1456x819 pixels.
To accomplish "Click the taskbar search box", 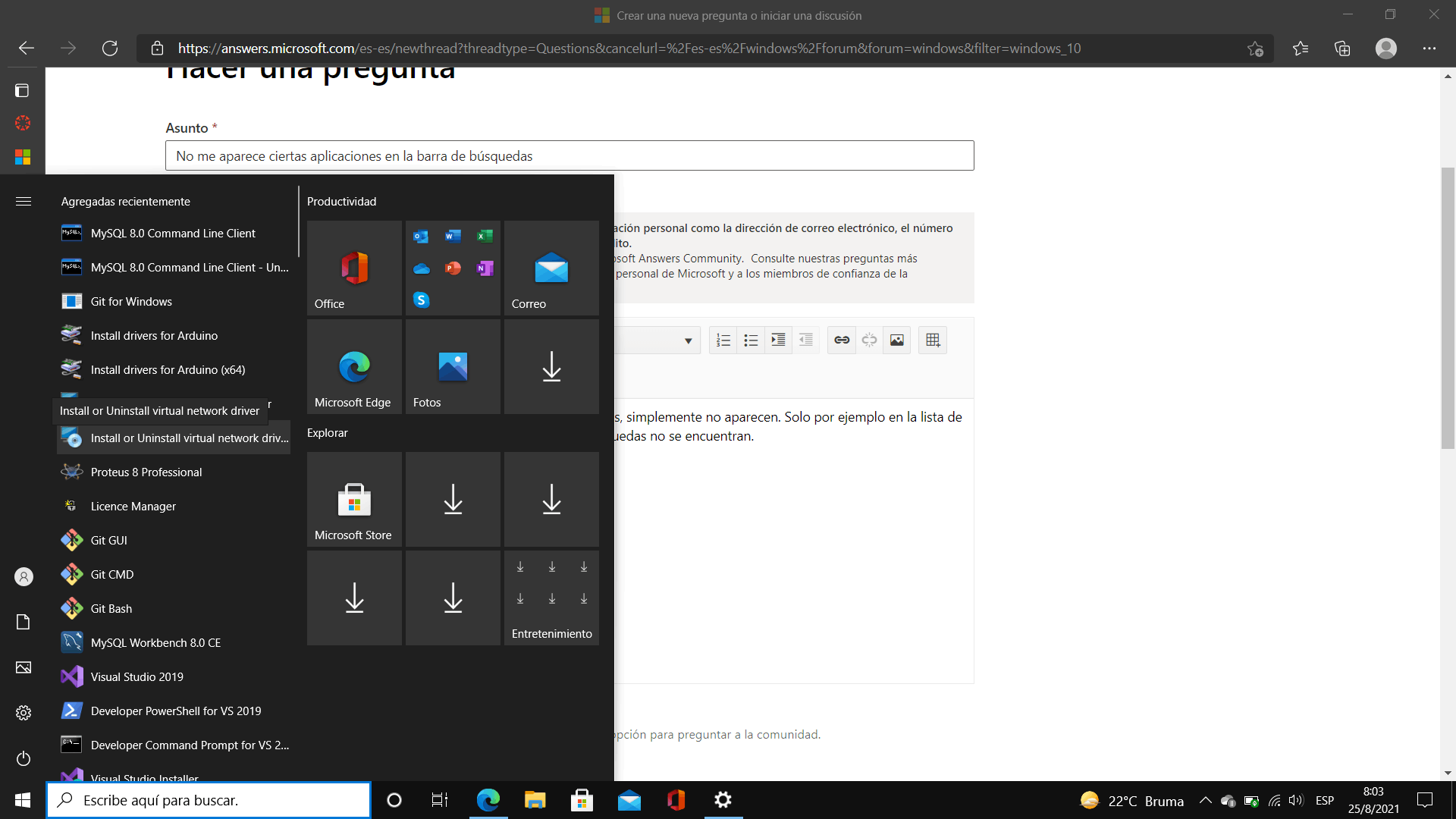I will click(209, 800).
